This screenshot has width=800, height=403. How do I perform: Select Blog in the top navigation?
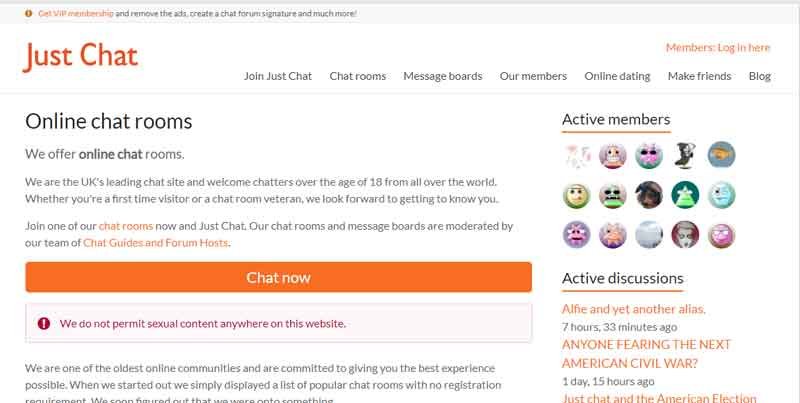[760, 76]
